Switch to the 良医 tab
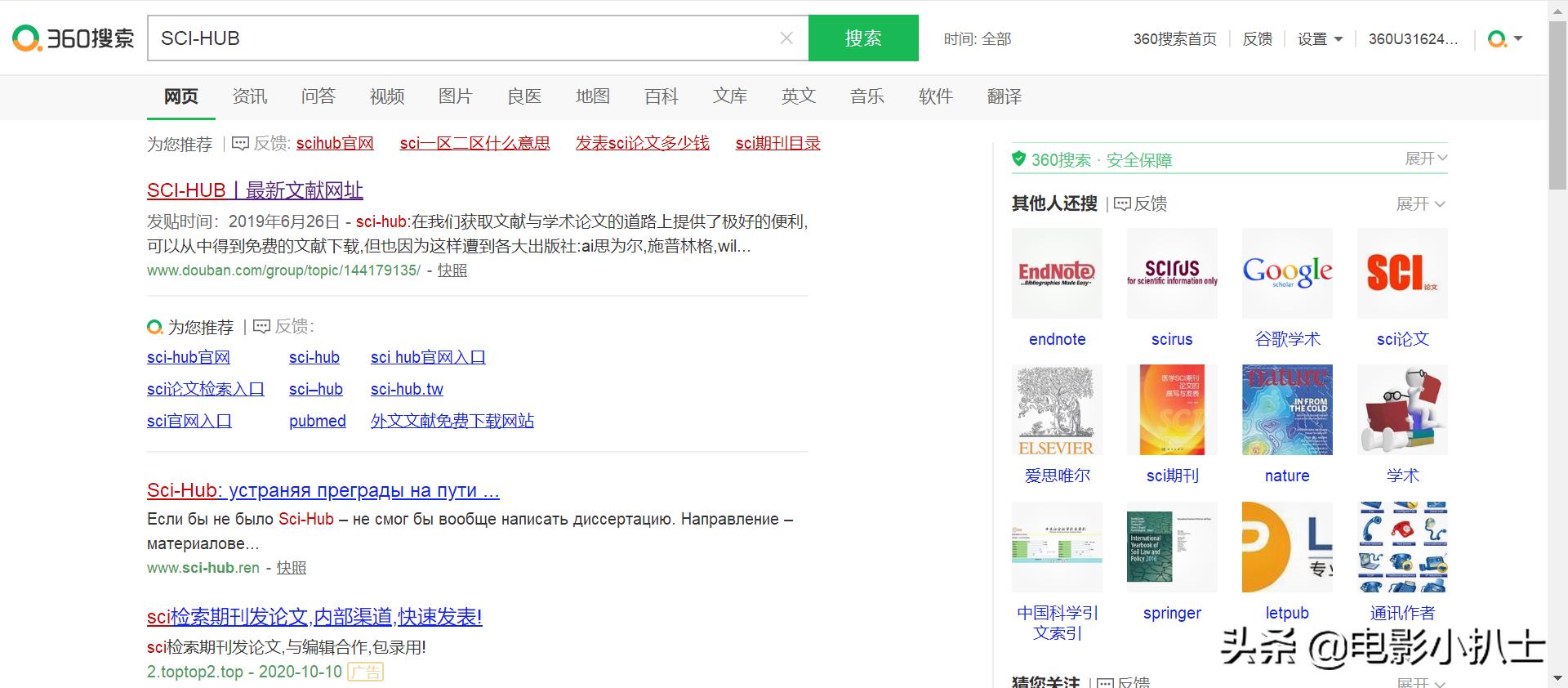Screen dimensions: 1568x688 tap(524, 96)
